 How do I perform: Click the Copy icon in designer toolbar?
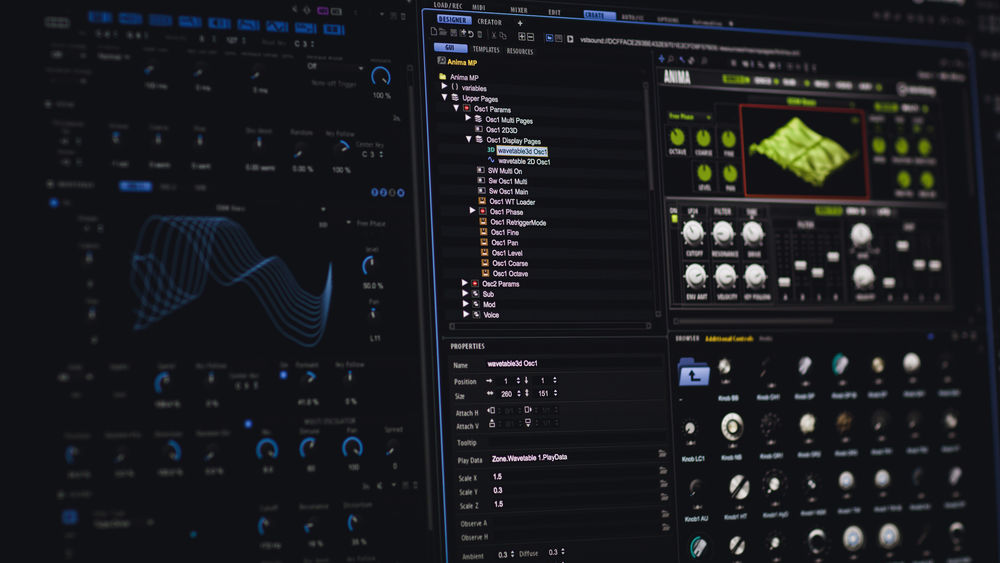coord(503,36)
